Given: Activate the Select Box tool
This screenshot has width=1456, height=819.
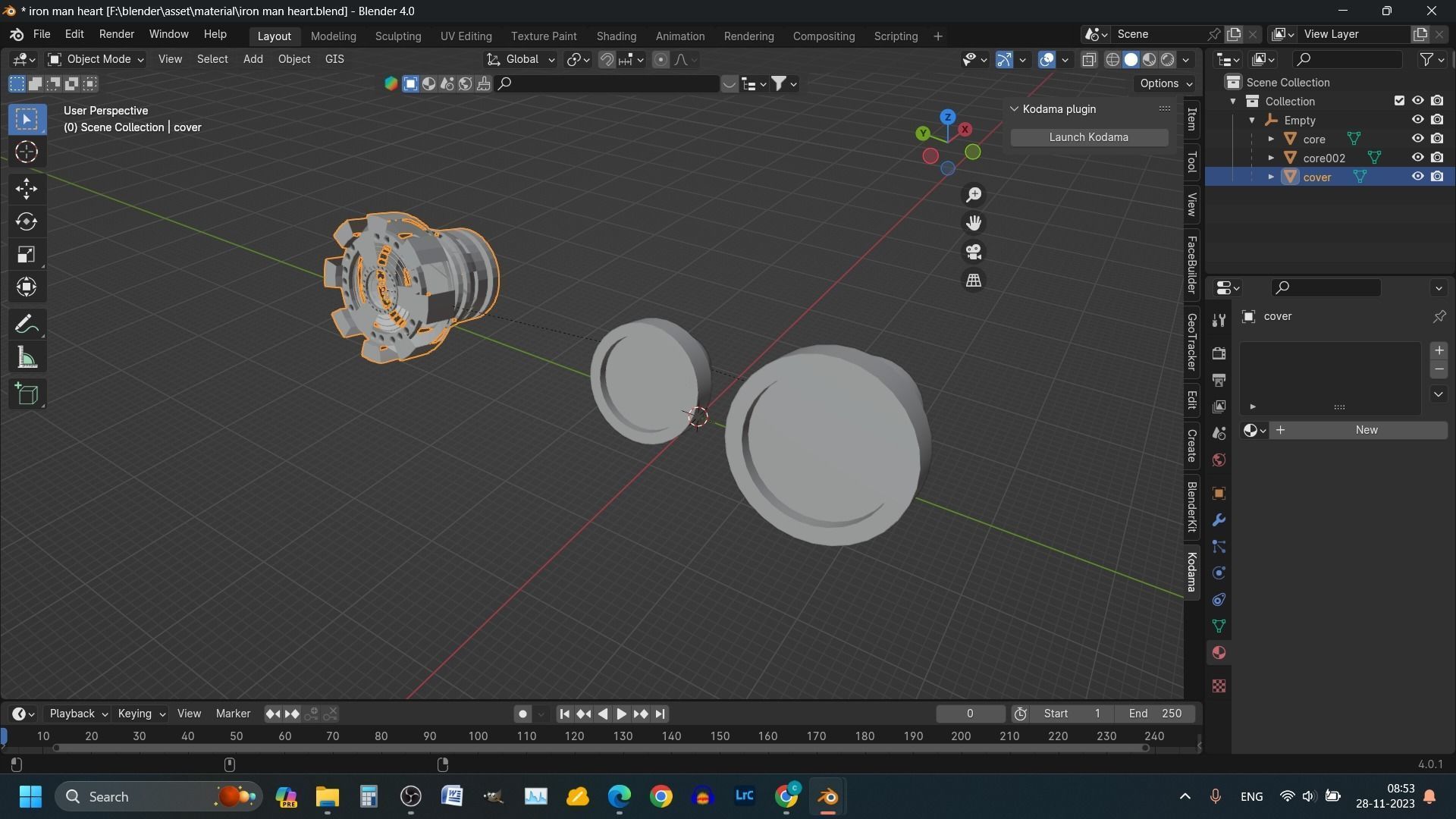Looking at the screenshot, I should (27, 119).
